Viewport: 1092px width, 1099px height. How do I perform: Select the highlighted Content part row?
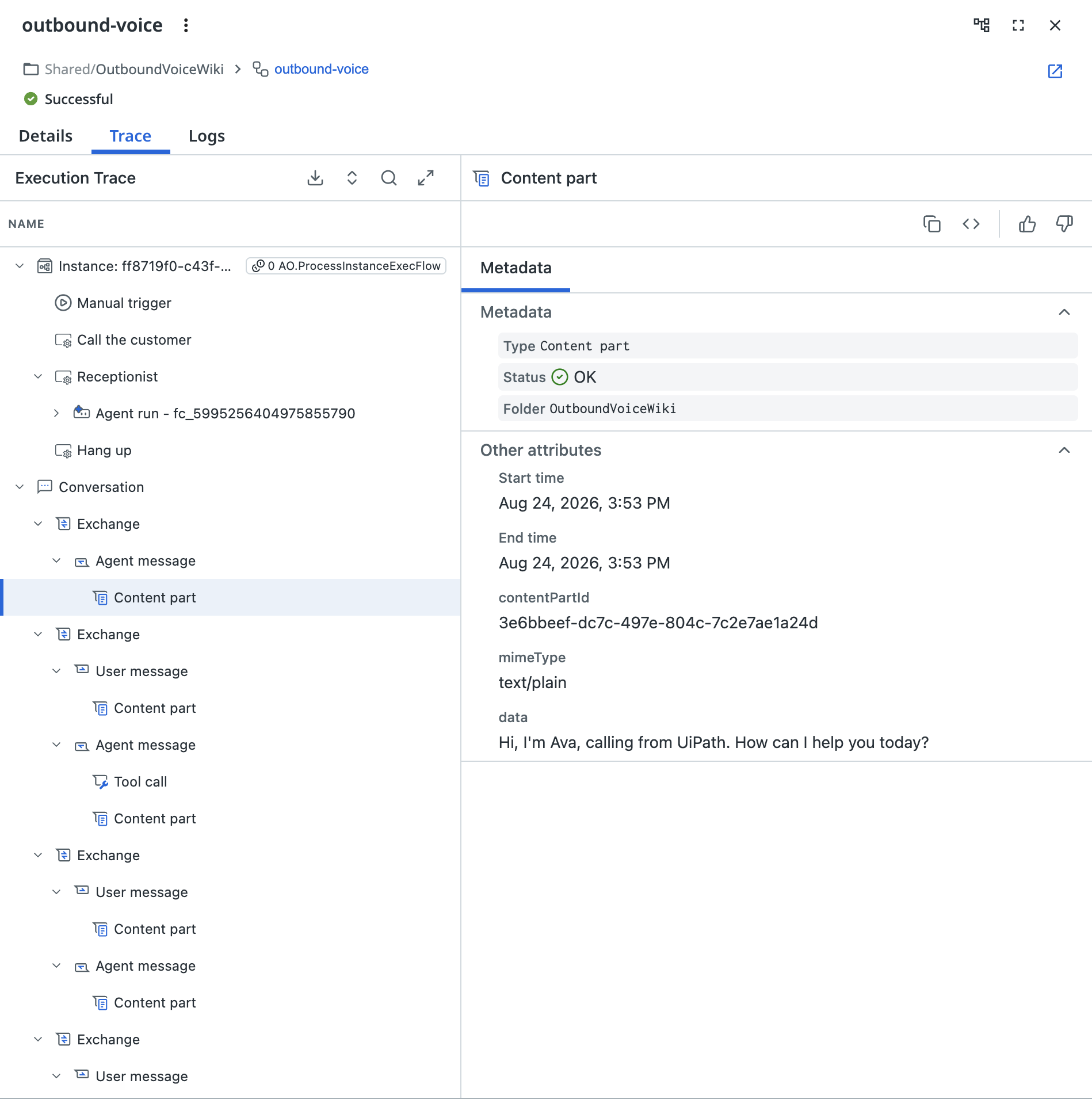(x=230, y=597)
